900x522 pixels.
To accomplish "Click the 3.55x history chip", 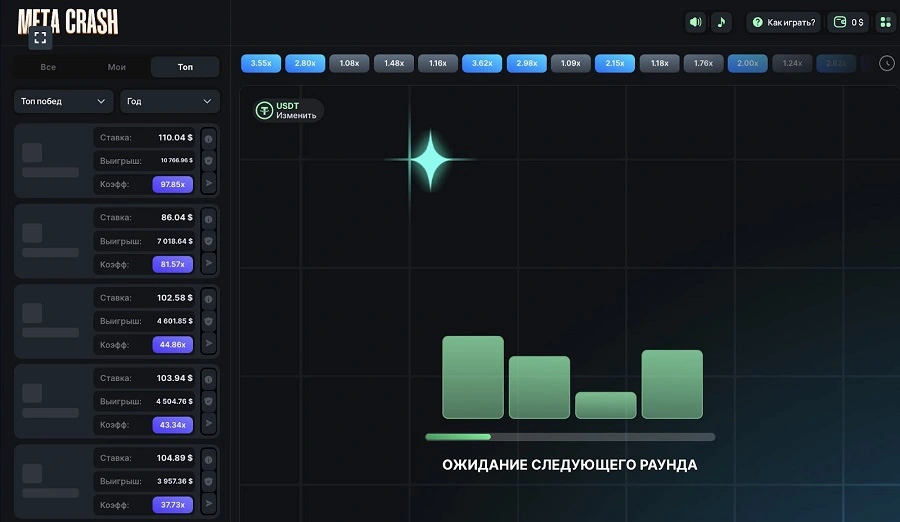I will click(x=261, y=63).
